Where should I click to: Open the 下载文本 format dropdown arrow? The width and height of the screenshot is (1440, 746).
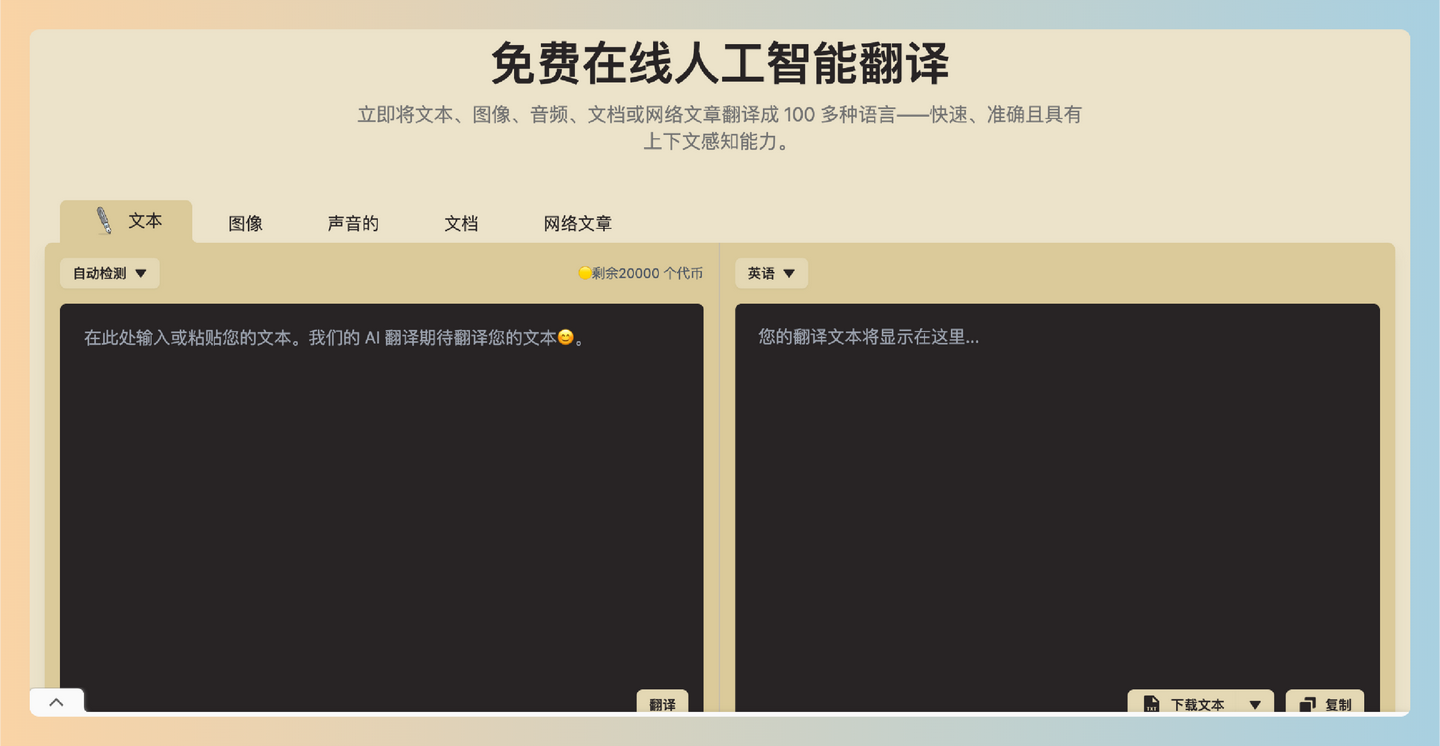click(x=1256, y=704)
